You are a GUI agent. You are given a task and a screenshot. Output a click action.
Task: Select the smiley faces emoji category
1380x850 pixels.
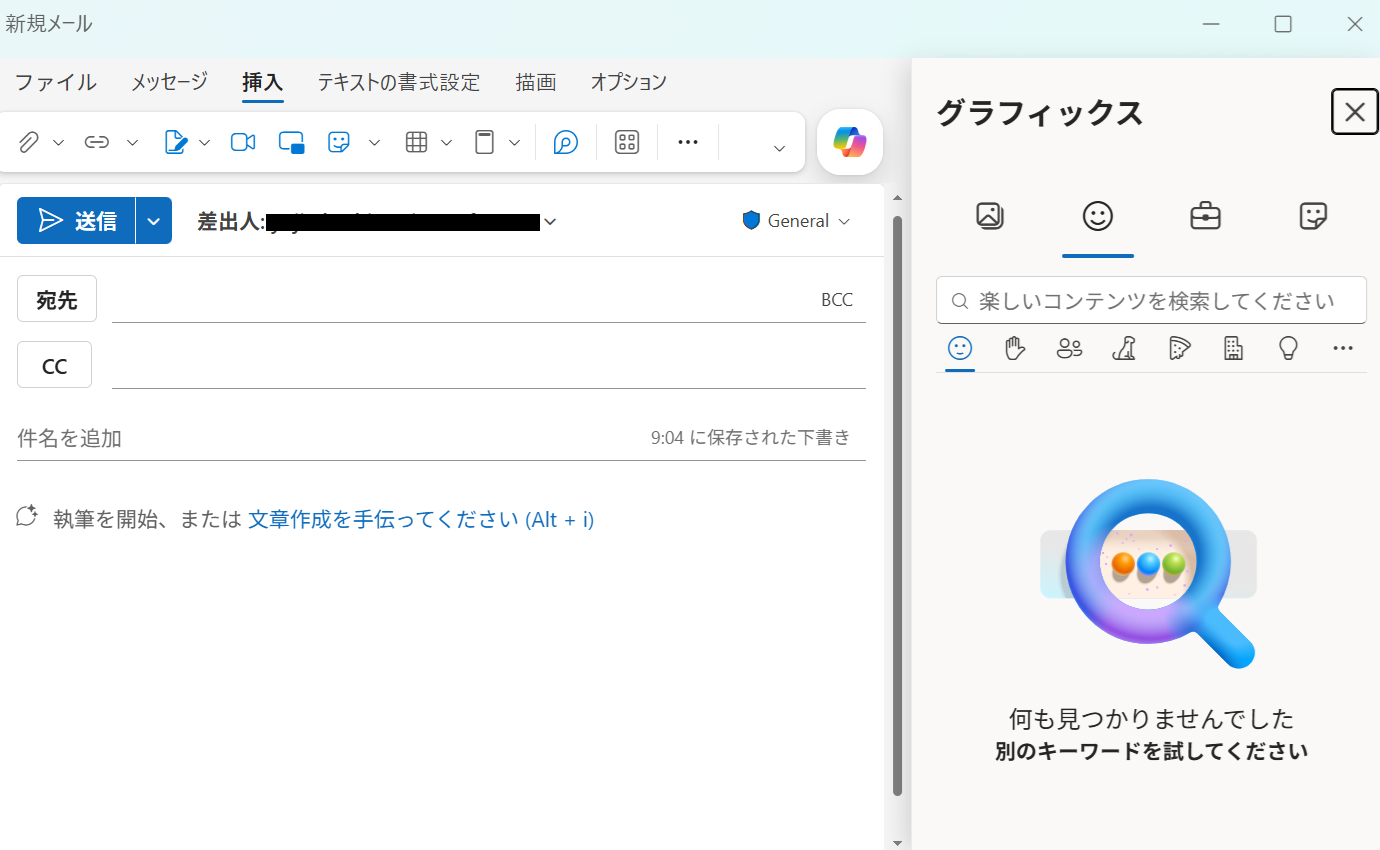click(960, 348)
